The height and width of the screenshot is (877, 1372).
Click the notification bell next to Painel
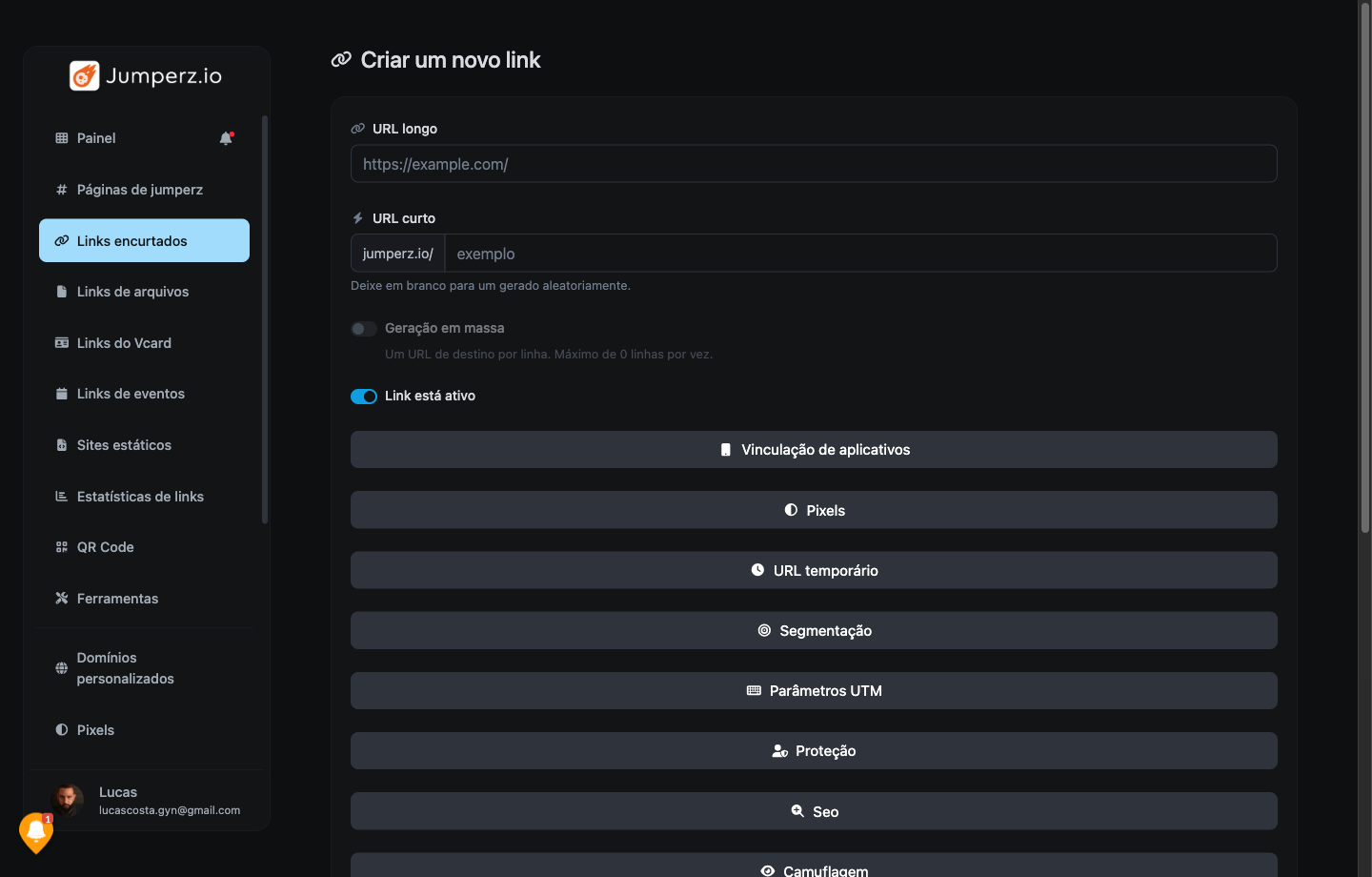click(x=226, y=138)
